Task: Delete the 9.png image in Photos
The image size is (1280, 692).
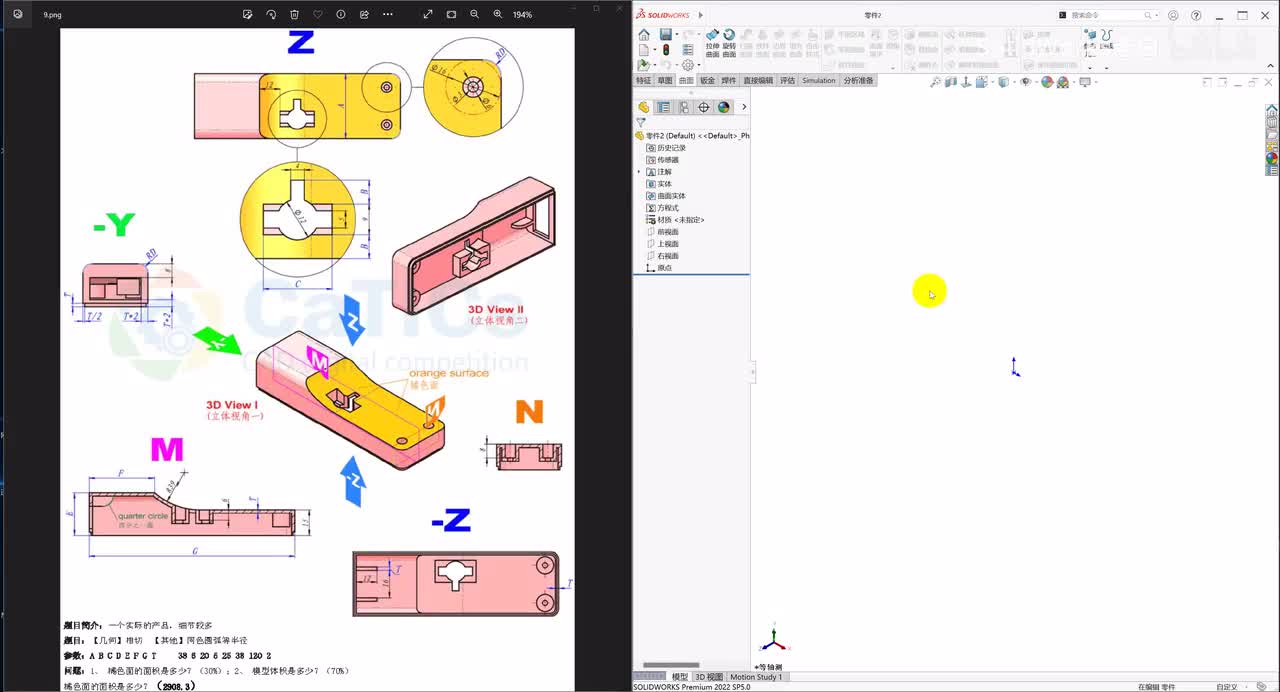Action: (294, 15)
